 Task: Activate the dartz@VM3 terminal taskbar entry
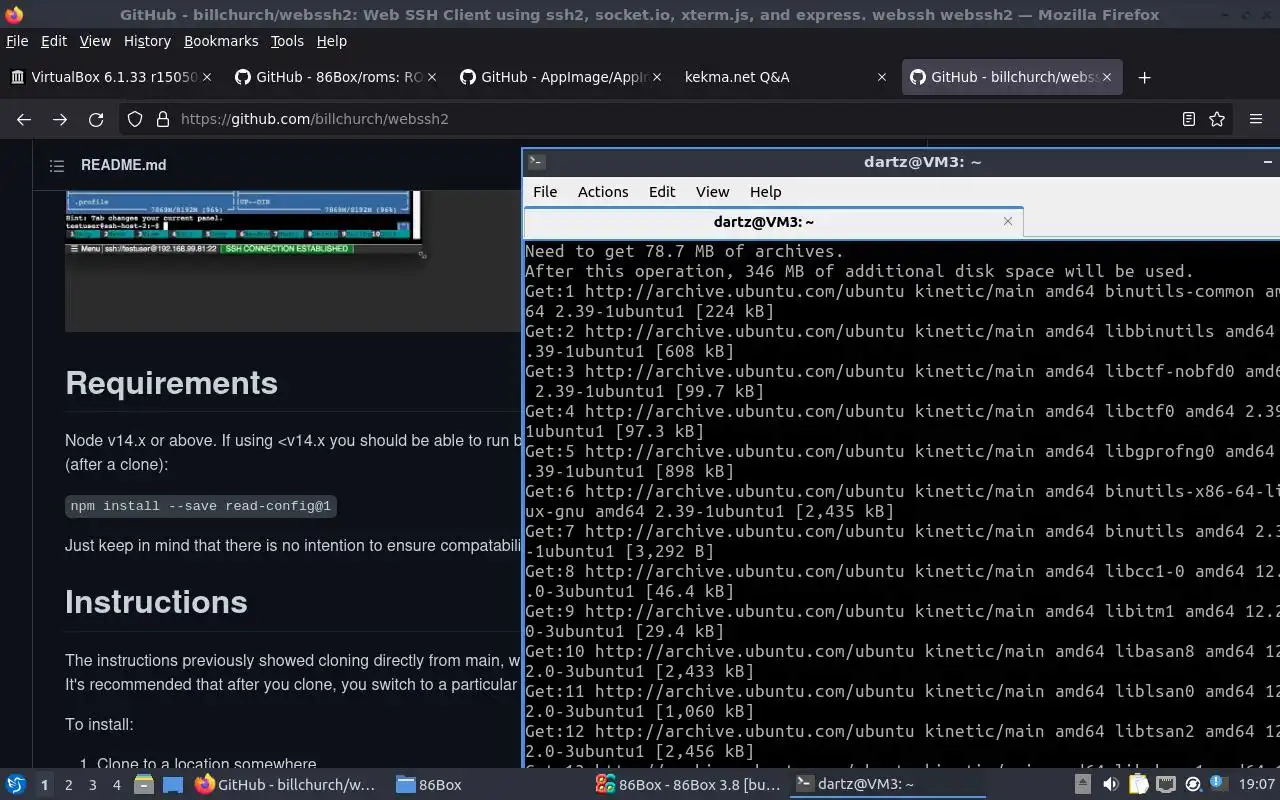(x=889, y=785)
